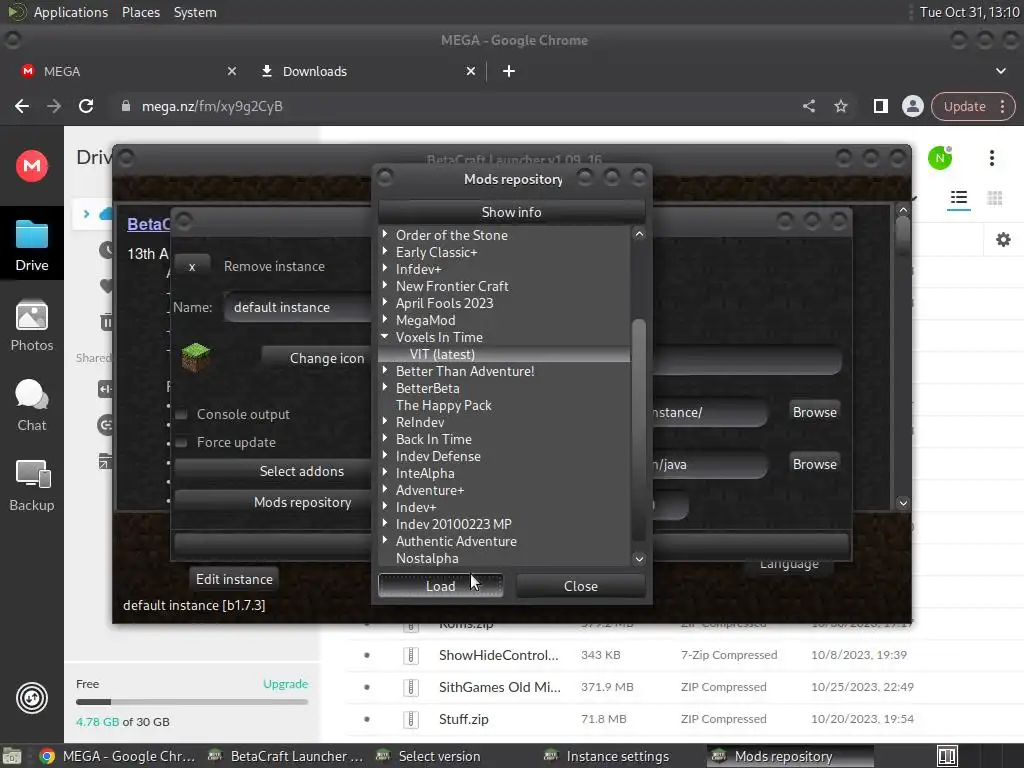Image resolution: width=1024 pixels, height=768 pixels.
Task: Load the selected mod
Action: point(441,586)
